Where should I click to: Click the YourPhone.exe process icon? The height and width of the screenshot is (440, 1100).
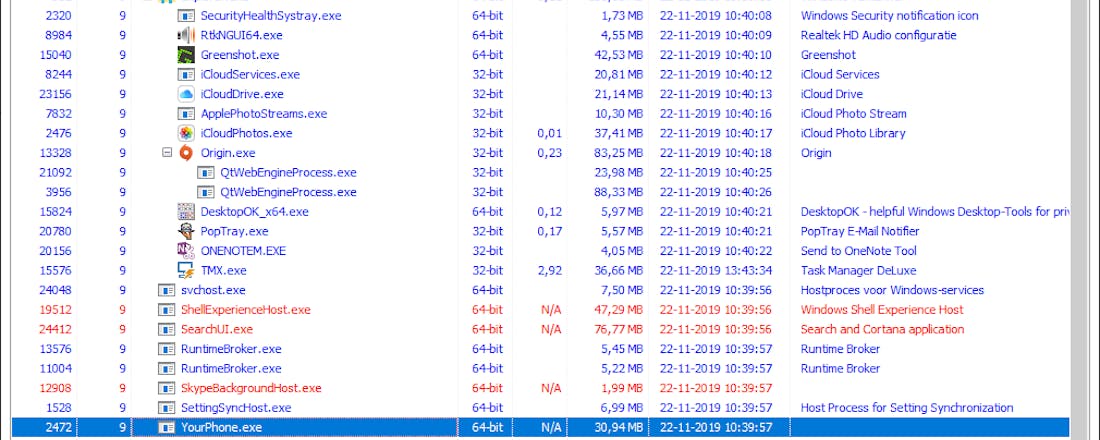(166, 427)
